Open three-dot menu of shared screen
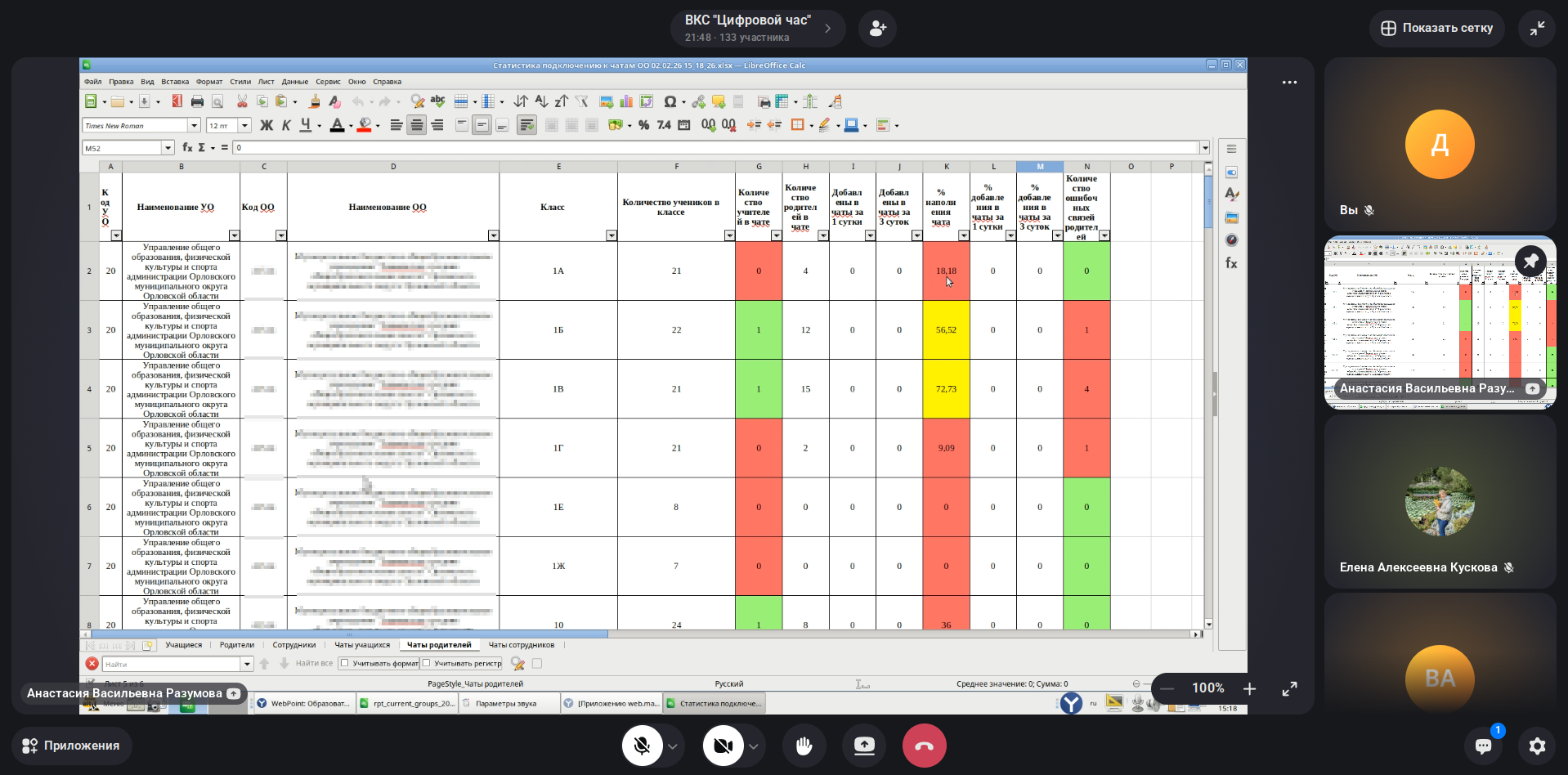 coord(1289,83)
